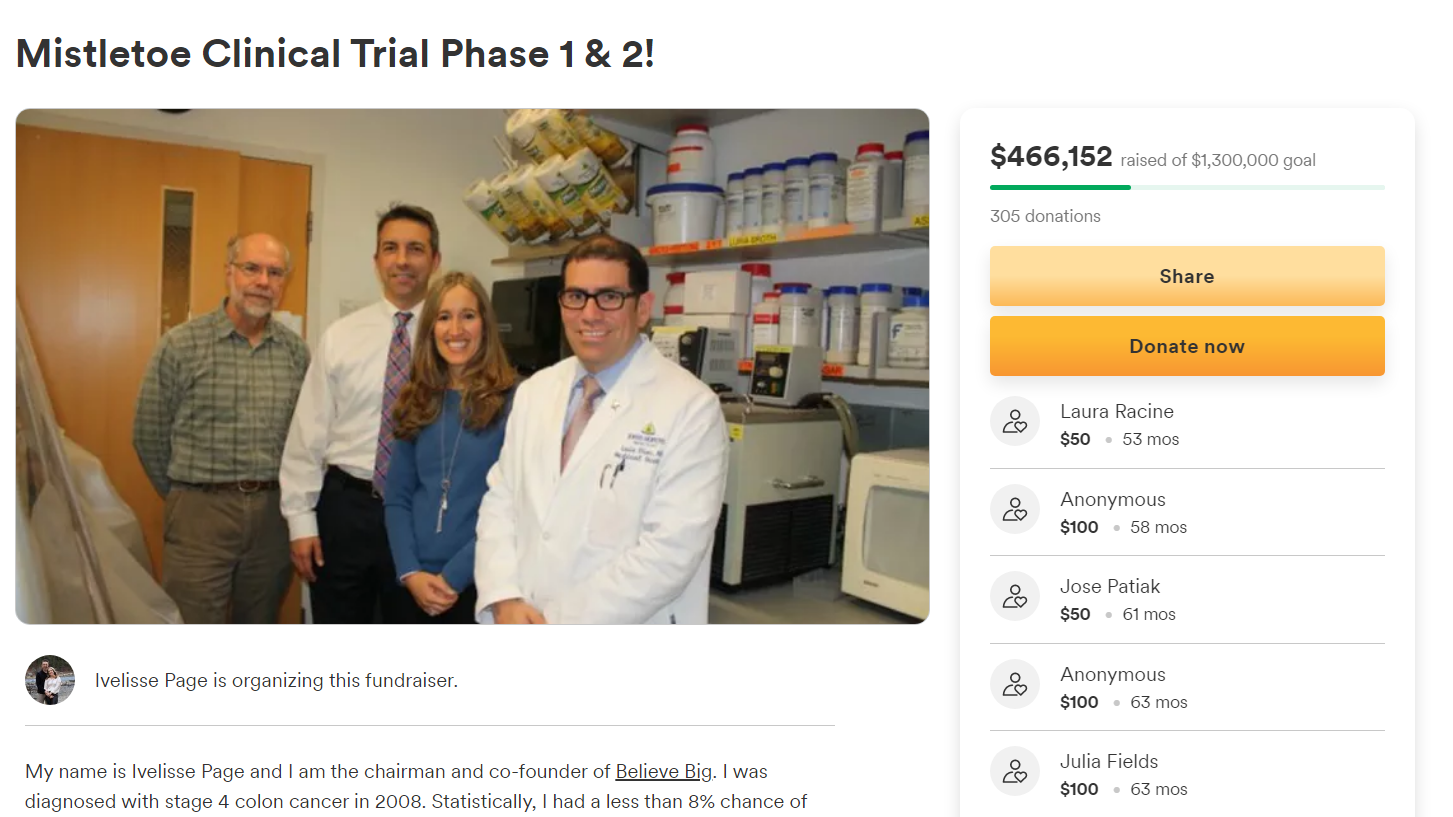The height and width of the screenshot is (817, 1453).
Task: Click donor icon beside Anonymous 58 mos donation
Action: pos(1015,509)
